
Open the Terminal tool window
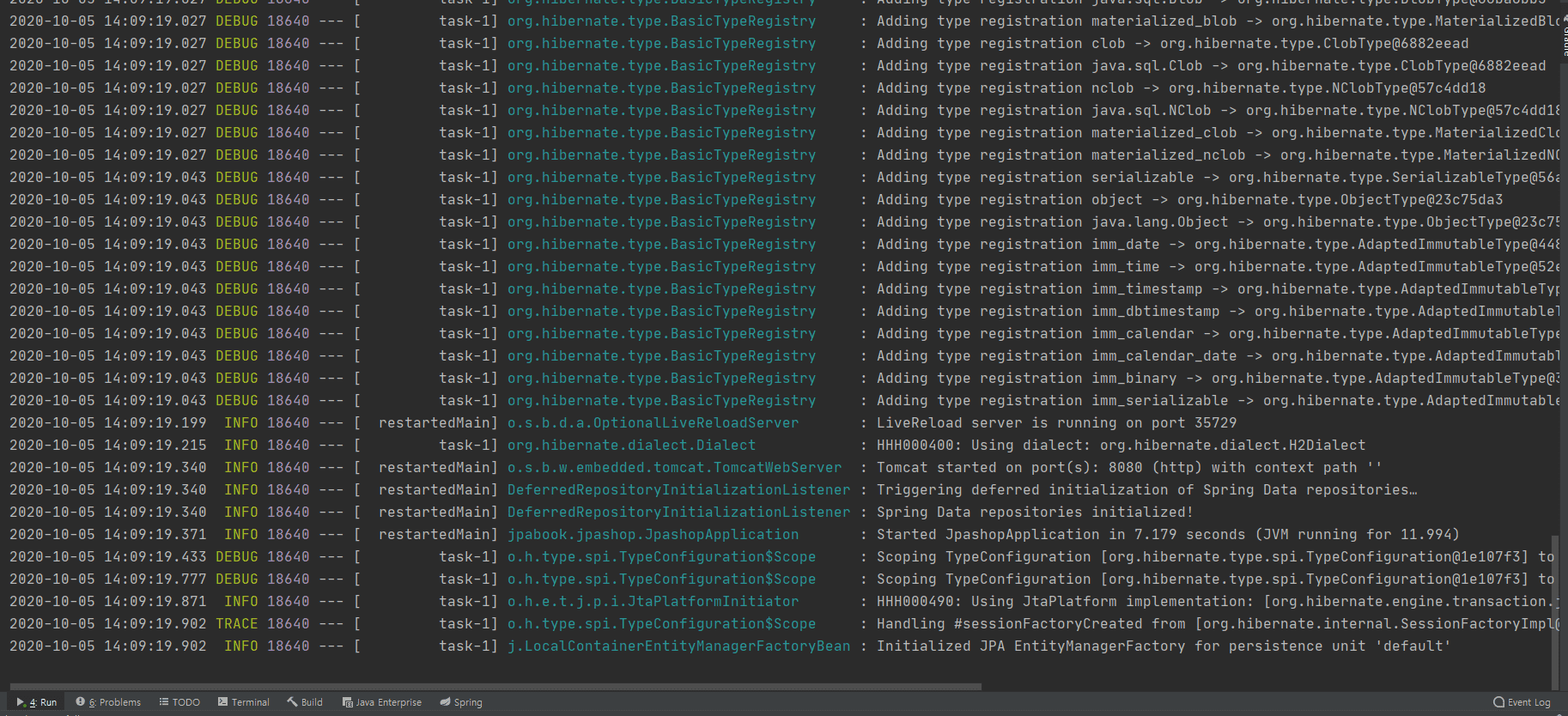click(244, 702)
